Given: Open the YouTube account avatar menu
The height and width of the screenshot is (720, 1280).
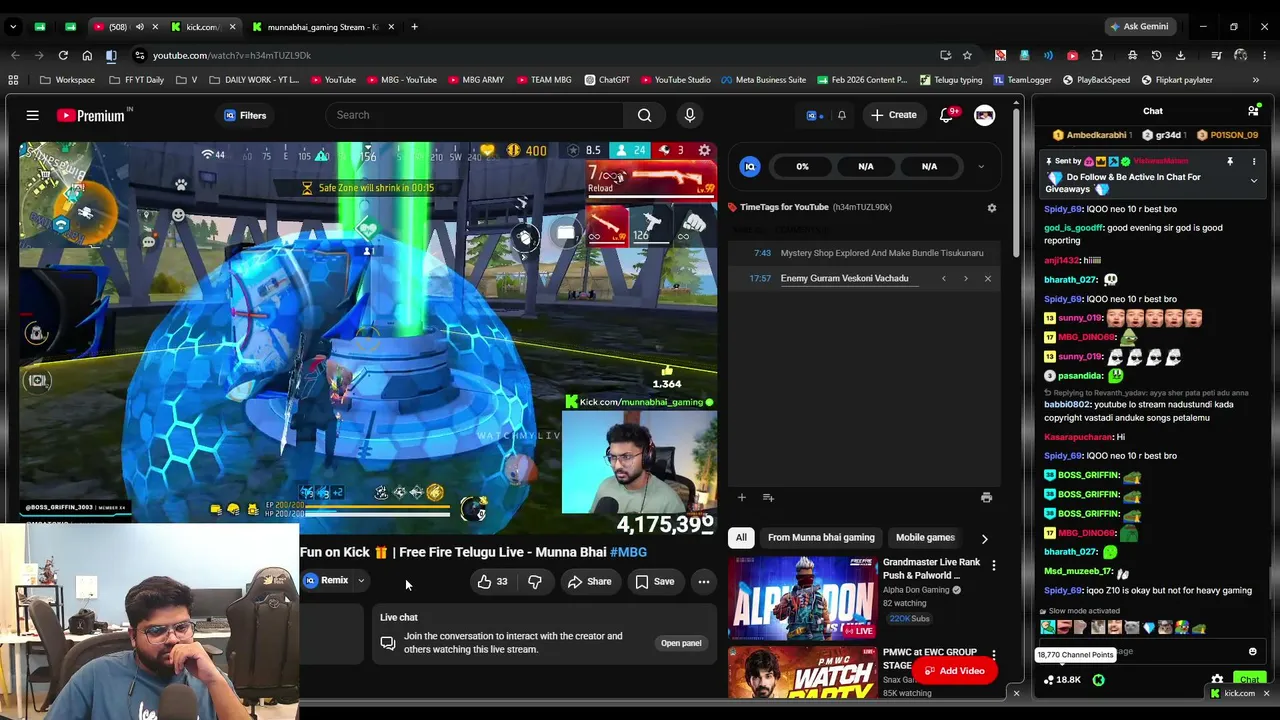Looking at the screenshot, I should coord(985,116).
